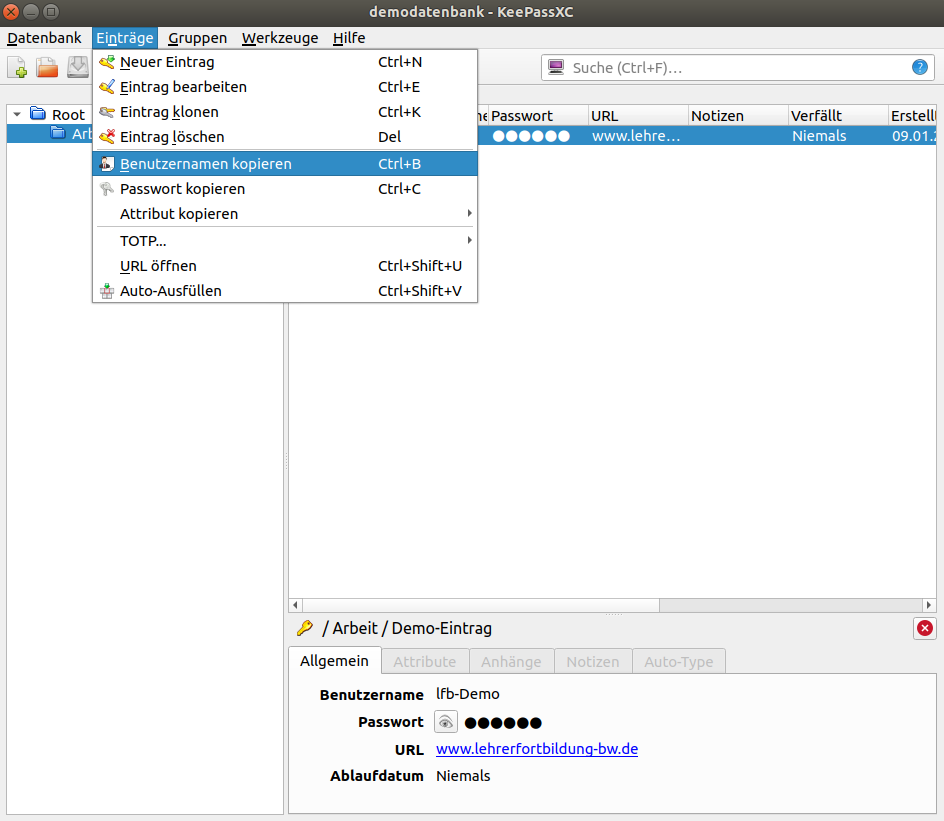Click the new database toolbar icon
This screenshot has width=944, height=821.
pyautogui.click(x=18, y=68)
